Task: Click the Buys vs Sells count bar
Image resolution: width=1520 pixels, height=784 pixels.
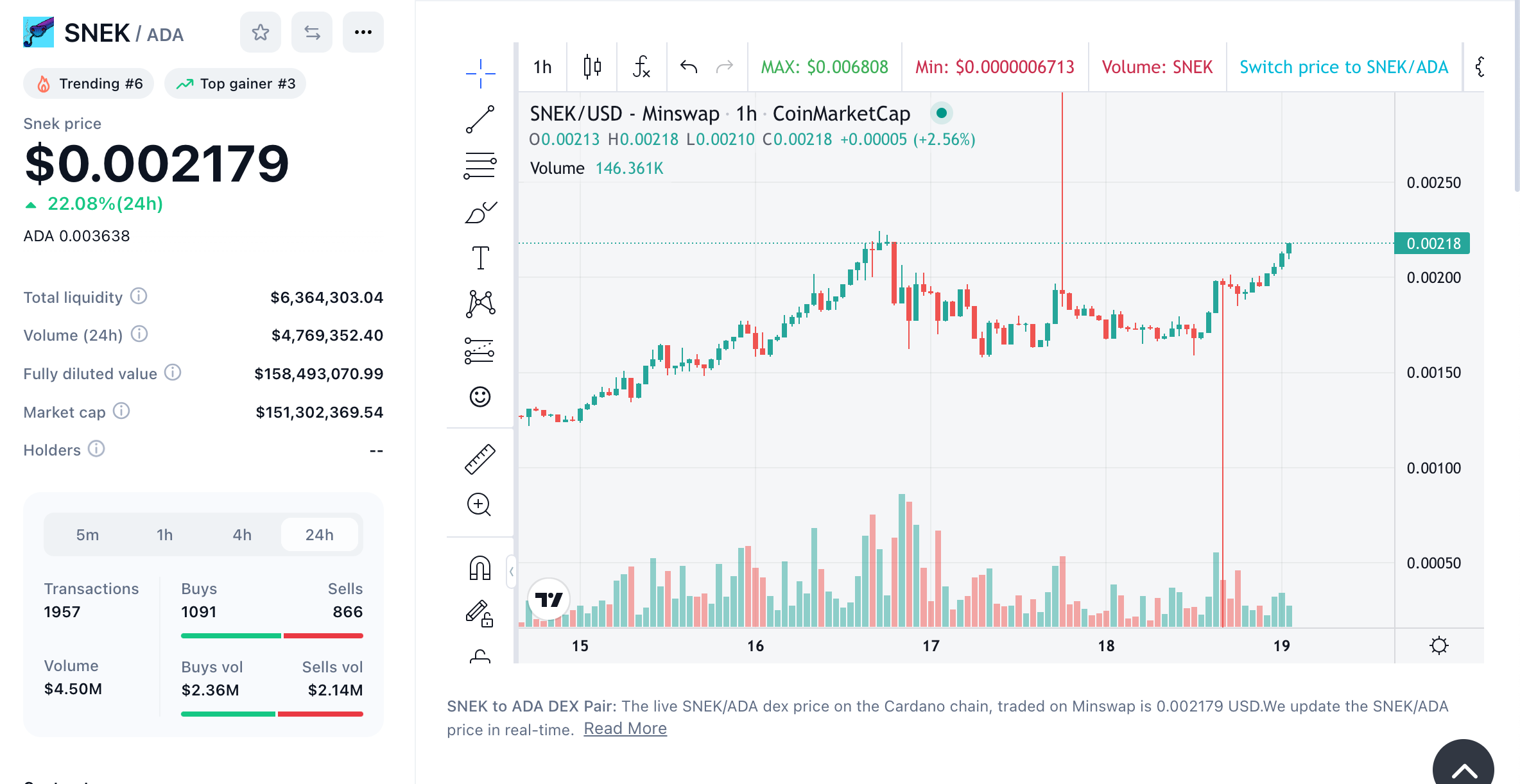Action: click(272, 636)
